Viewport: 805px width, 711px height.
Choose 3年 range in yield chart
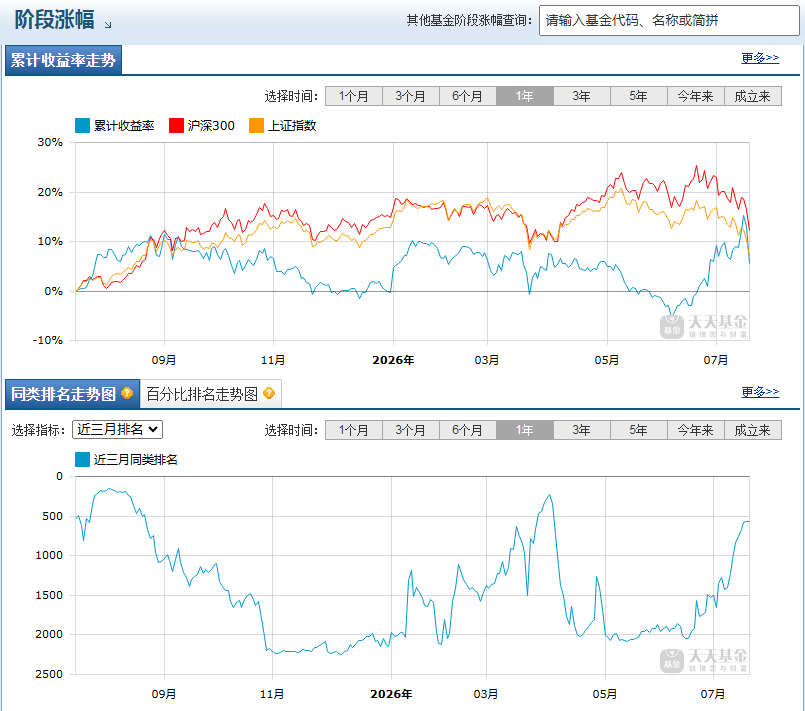click(x=582, y=96)
